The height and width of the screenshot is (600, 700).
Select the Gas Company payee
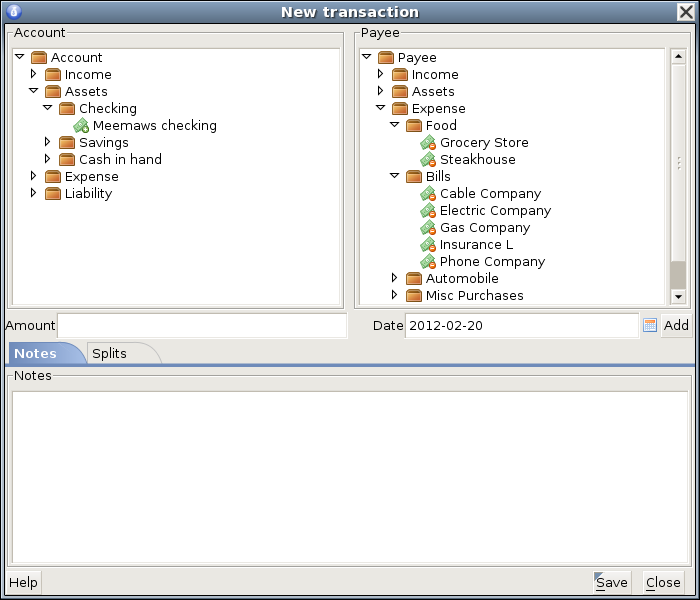click(x=485, y=228)
